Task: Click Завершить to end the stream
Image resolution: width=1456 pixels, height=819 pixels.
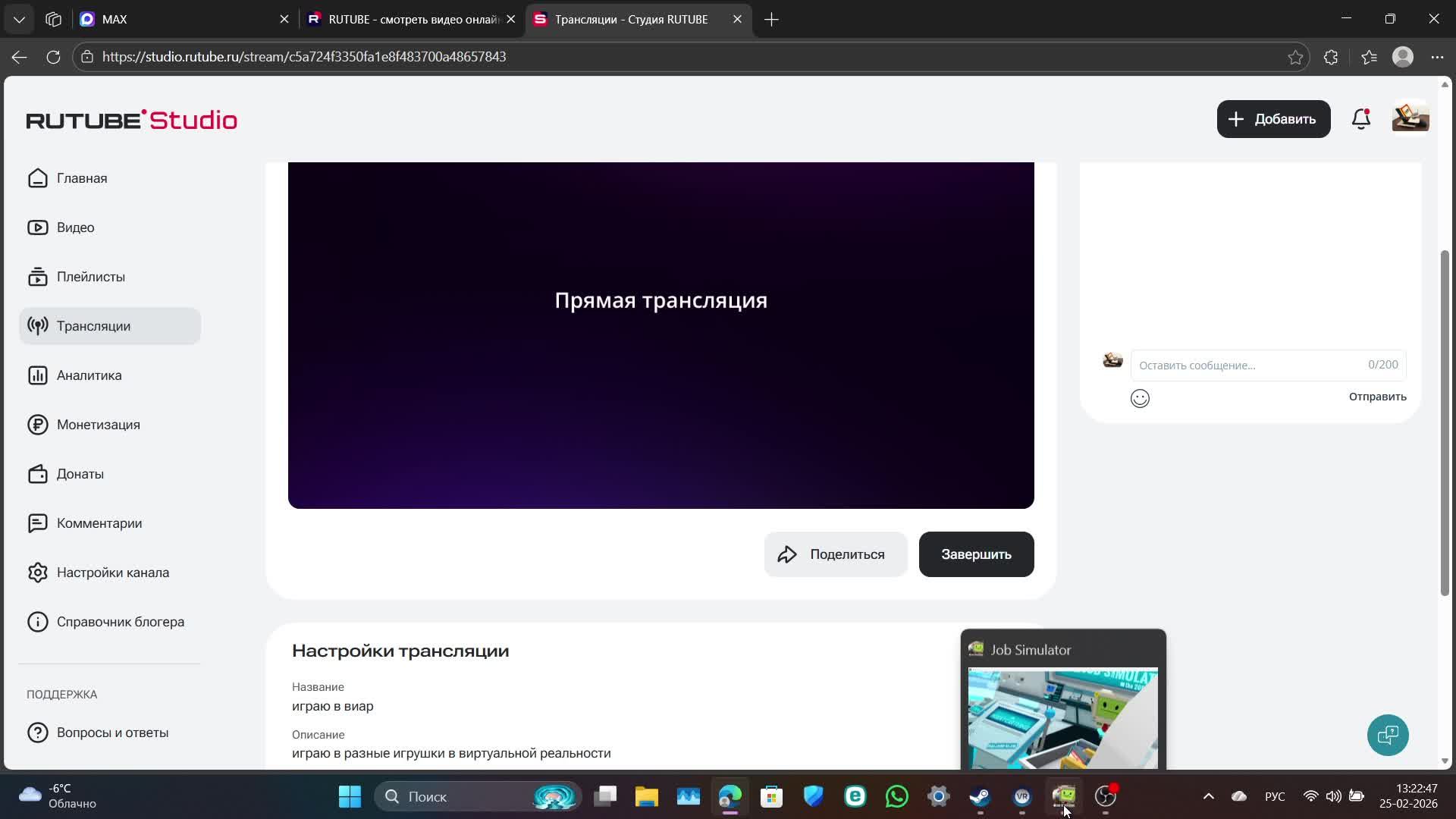Action: click(976, 554)
